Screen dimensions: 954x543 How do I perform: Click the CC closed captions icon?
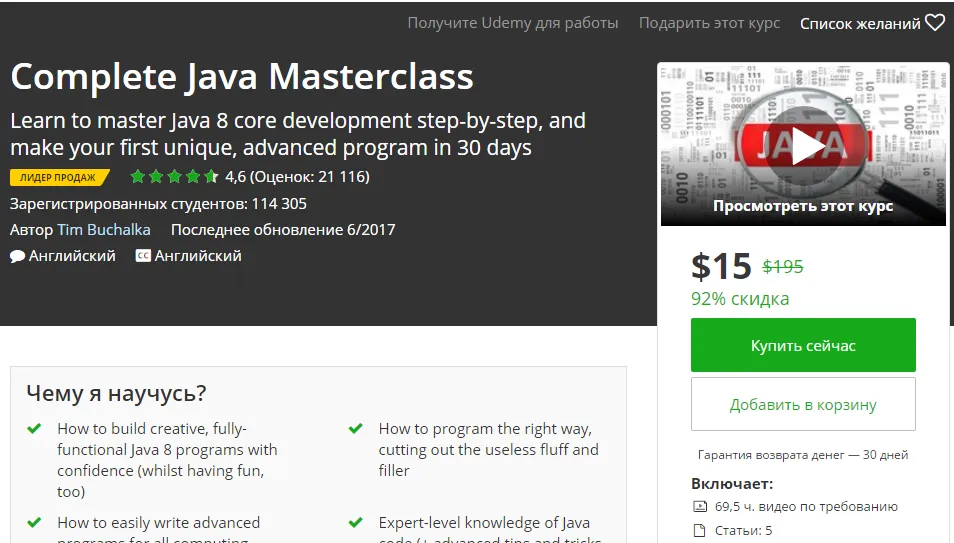click(x=143, y=256)
